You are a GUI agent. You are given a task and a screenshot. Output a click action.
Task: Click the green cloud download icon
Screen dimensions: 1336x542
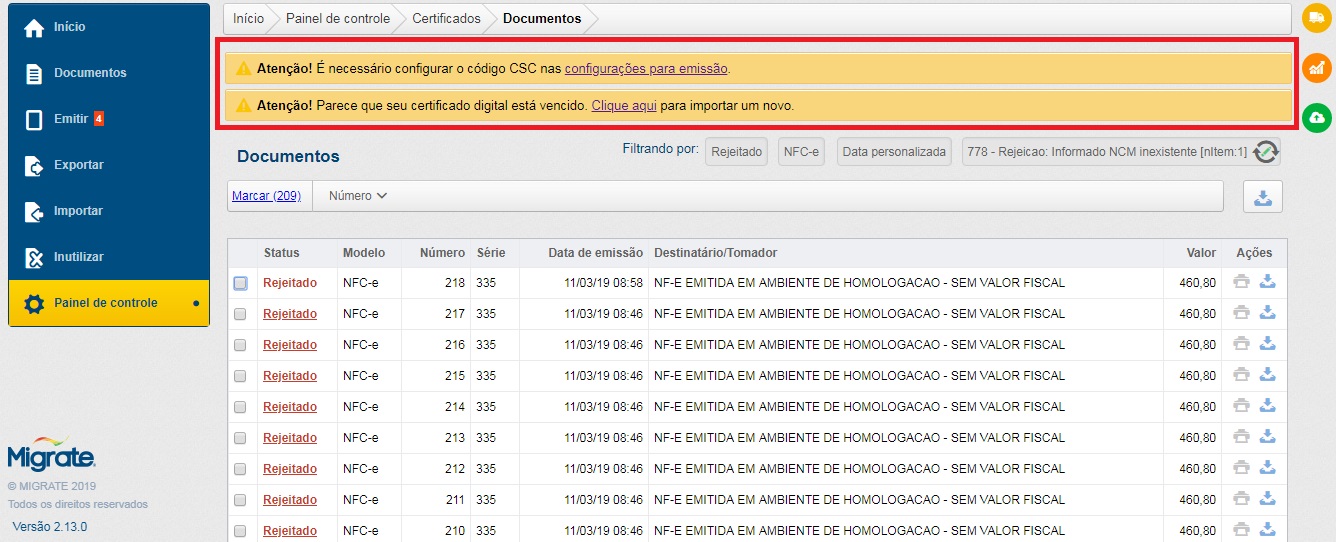pos(1317,118)
